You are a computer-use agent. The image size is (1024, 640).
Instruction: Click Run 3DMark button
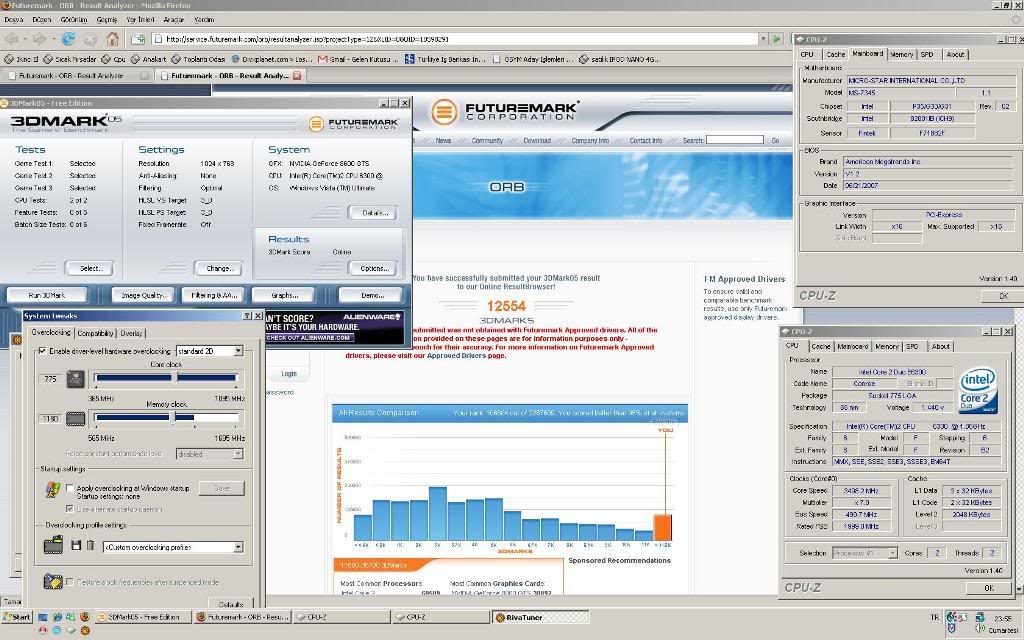pyautogui.click(x=46, y=295)
